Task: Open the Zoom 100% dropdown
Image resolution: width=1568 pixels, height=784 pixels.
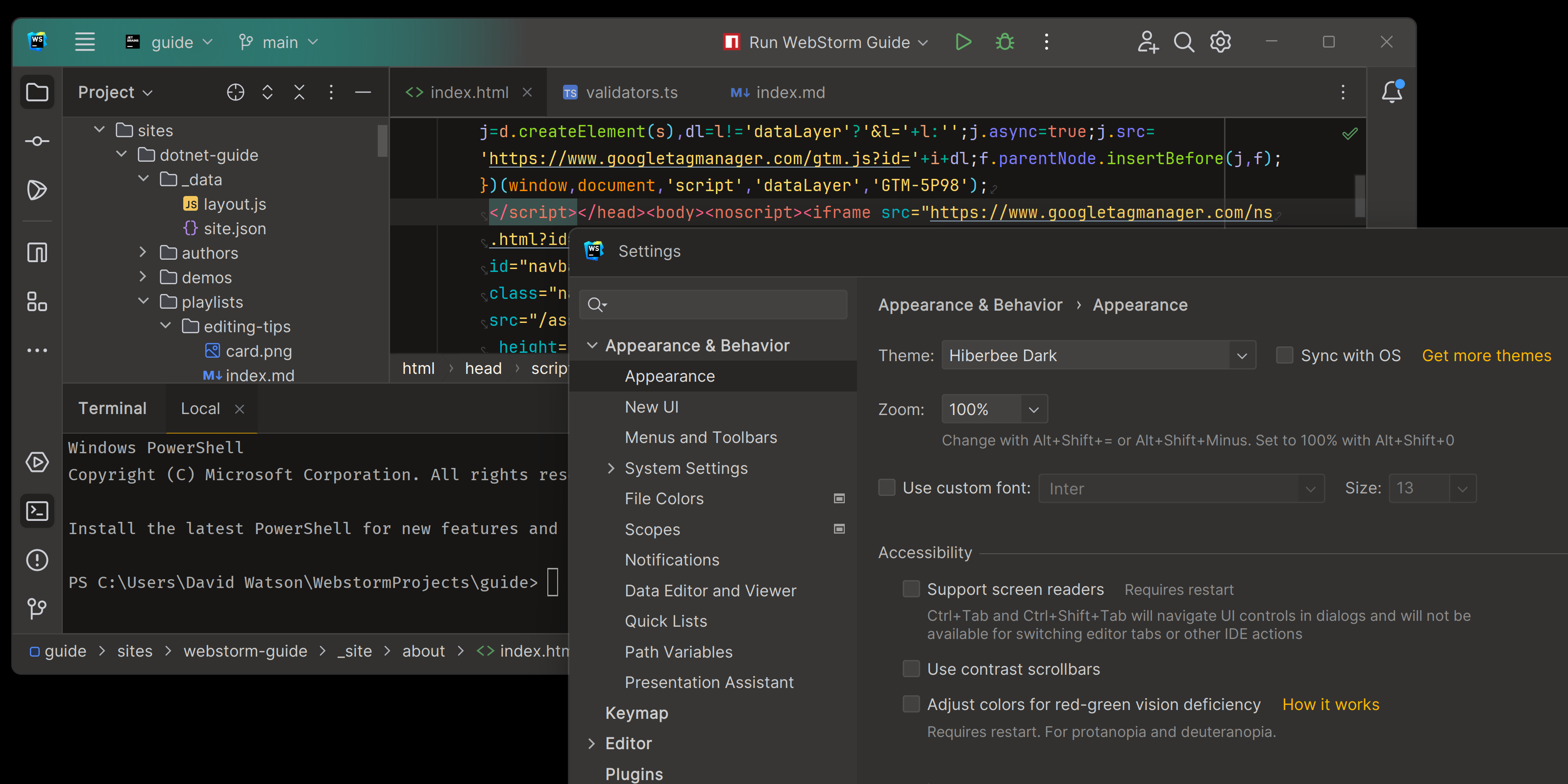Action: coord(995,409)
